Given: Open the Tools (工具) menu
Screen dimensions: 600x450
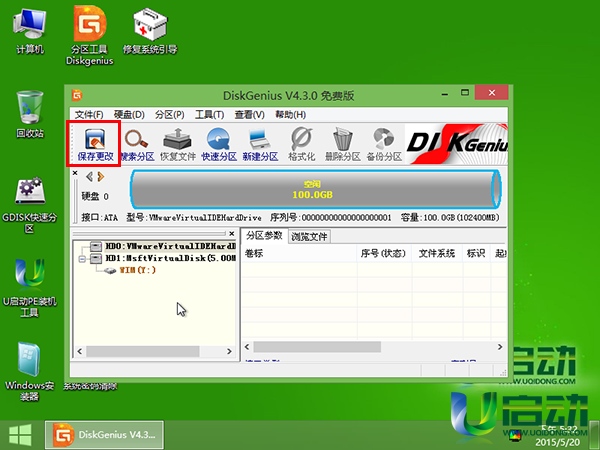Looking at the screenshot, I should (x=209, y=114).
